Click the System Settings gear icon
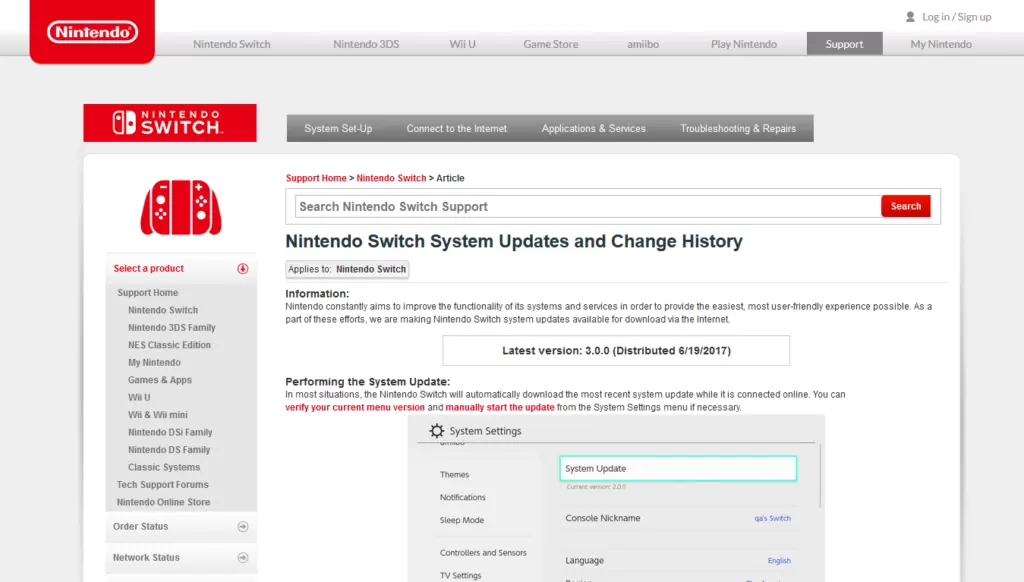Screen dimensions: 1024x582 [x=436, y=431]
